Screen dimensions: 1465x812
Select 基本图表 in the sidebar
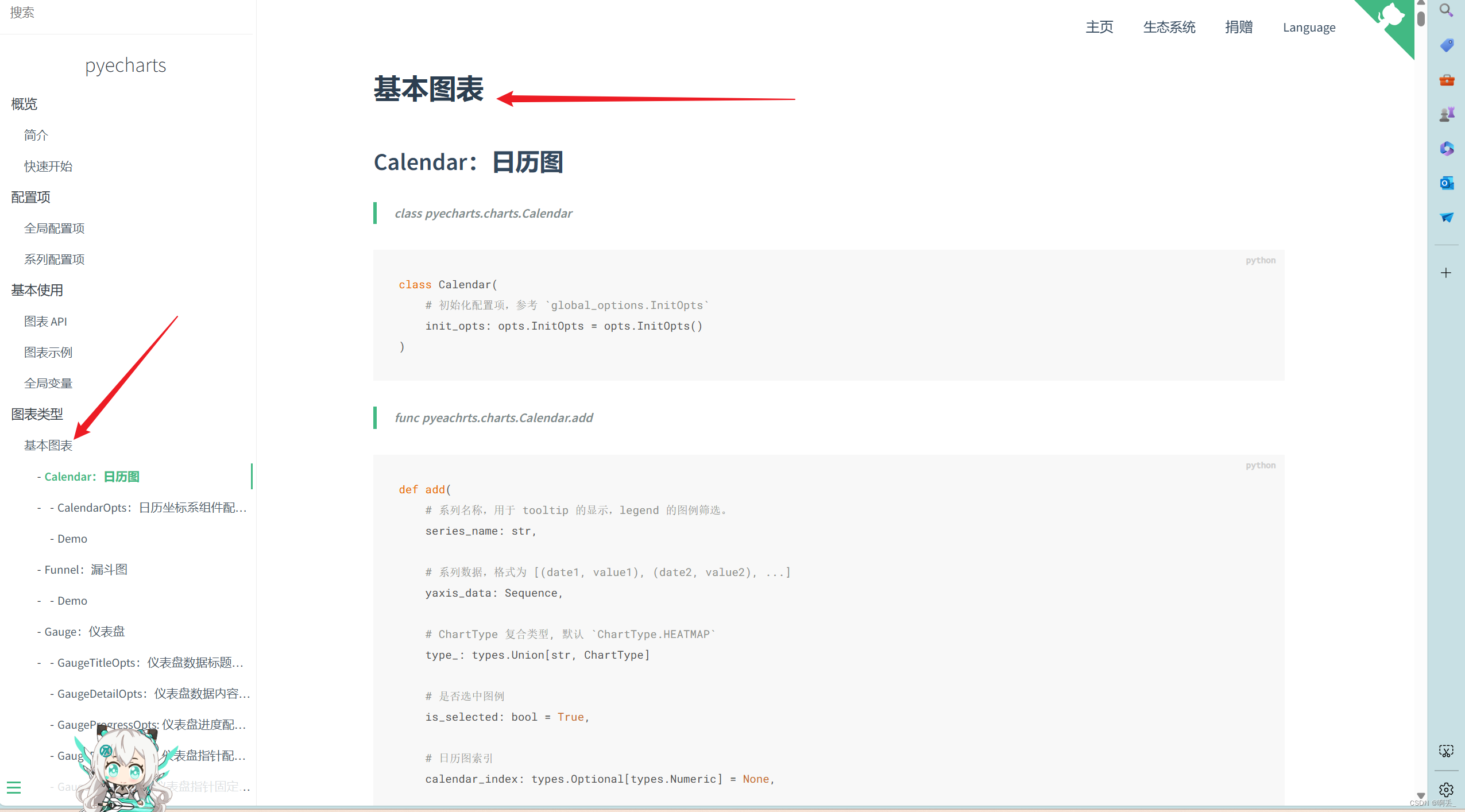[48, 445]
